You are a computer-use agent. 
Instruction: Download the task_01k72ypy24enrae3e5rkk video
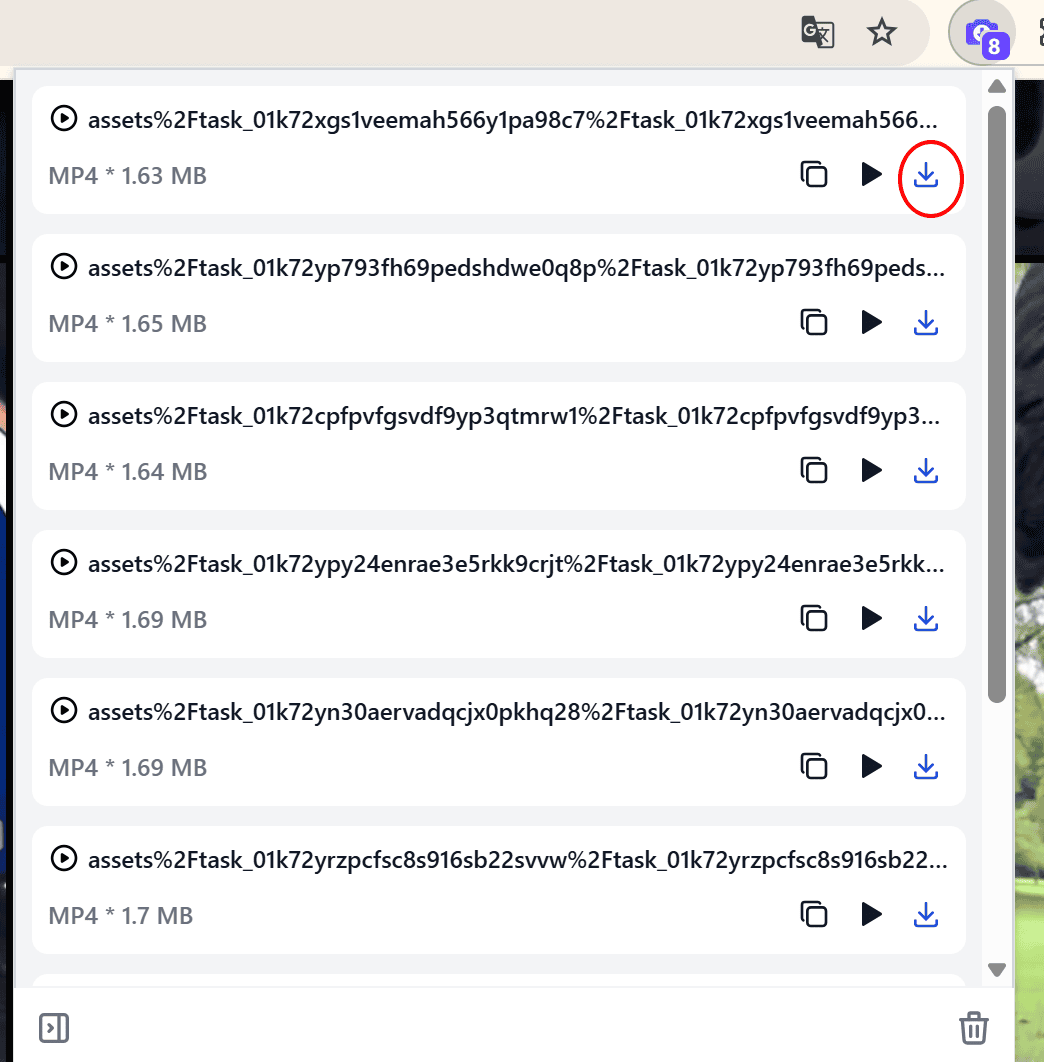point(925,618)
